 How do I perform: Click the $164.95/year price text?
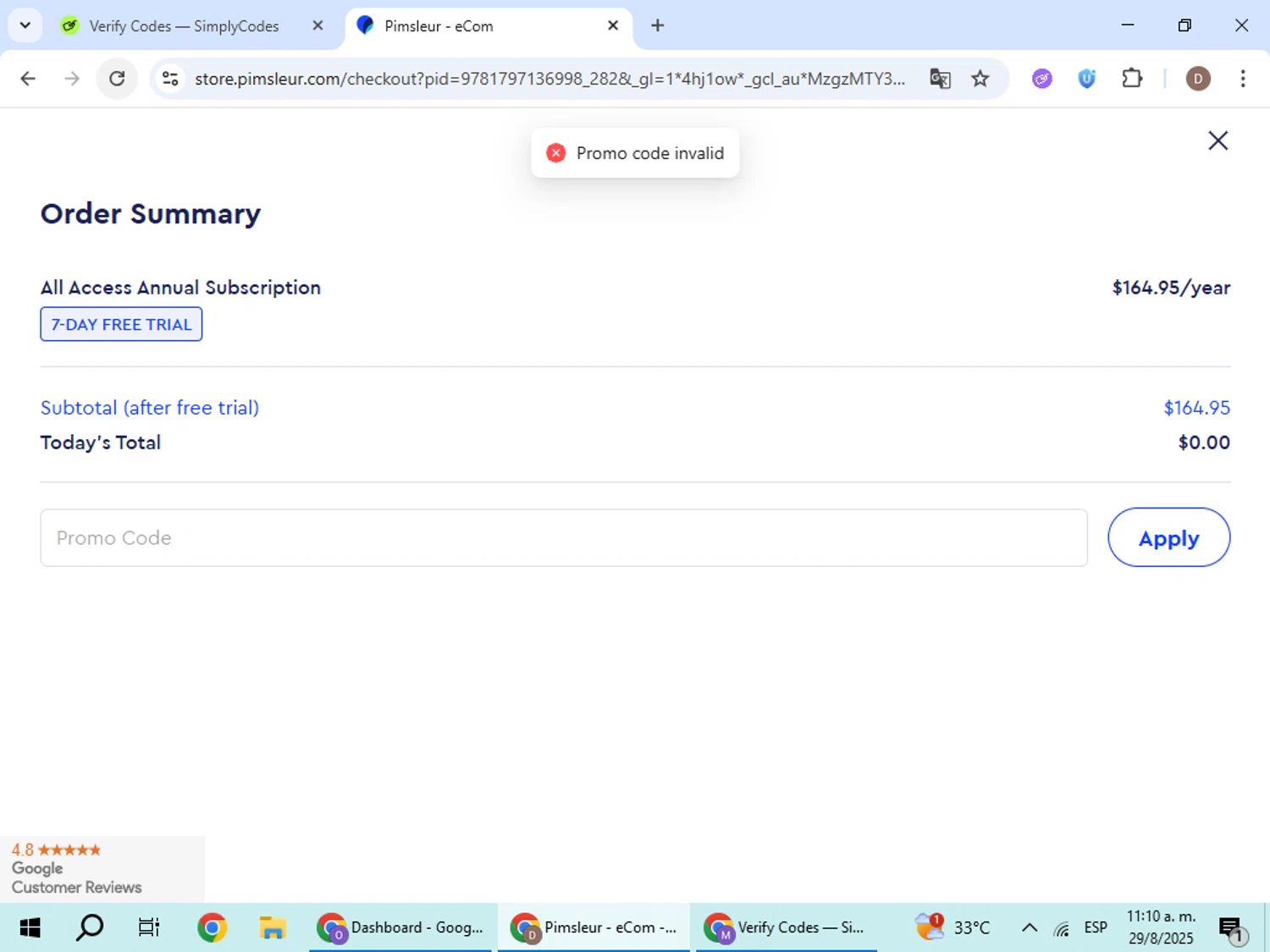coord(1171,288)
